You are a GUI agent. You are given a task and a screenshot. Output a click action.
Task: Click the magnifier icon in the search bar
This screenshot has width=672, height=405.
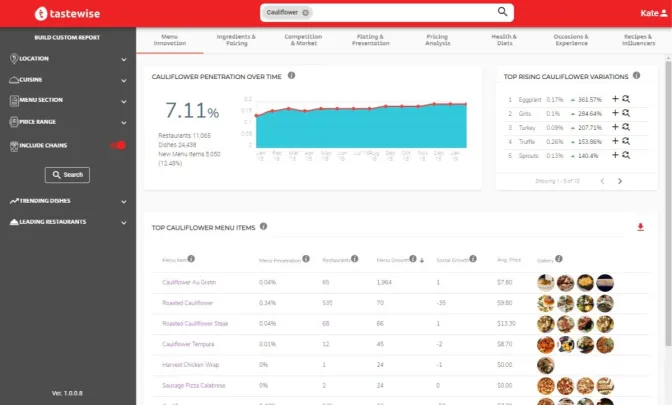click(502, 12)
